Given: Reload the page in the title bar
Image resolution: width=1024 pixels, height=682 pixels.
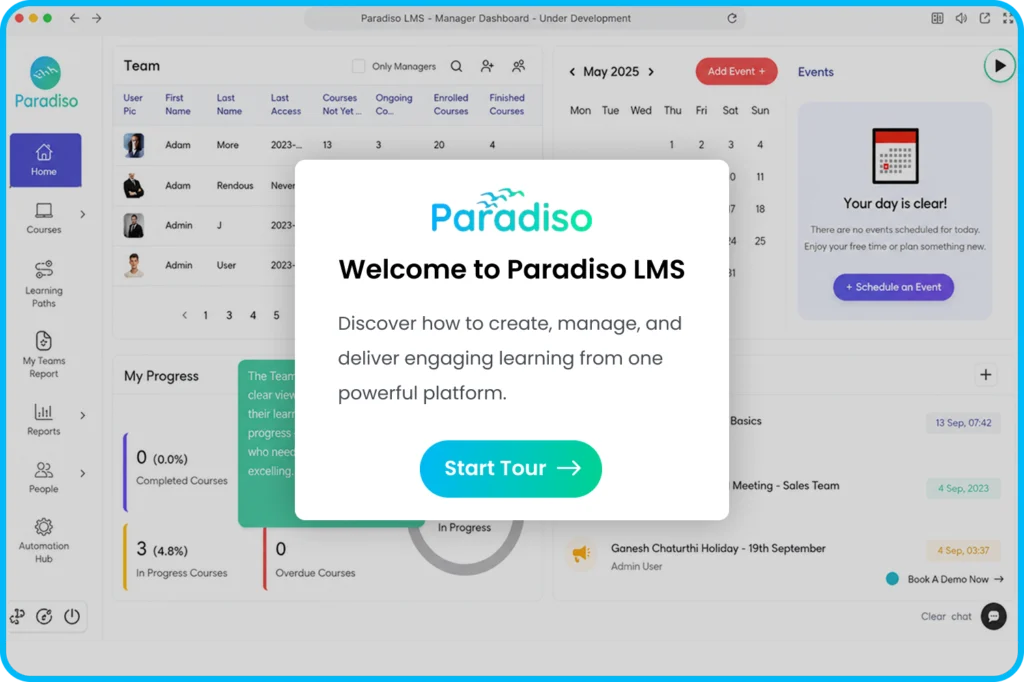Looking at the screenshot, I should click(x=732, y=18).
